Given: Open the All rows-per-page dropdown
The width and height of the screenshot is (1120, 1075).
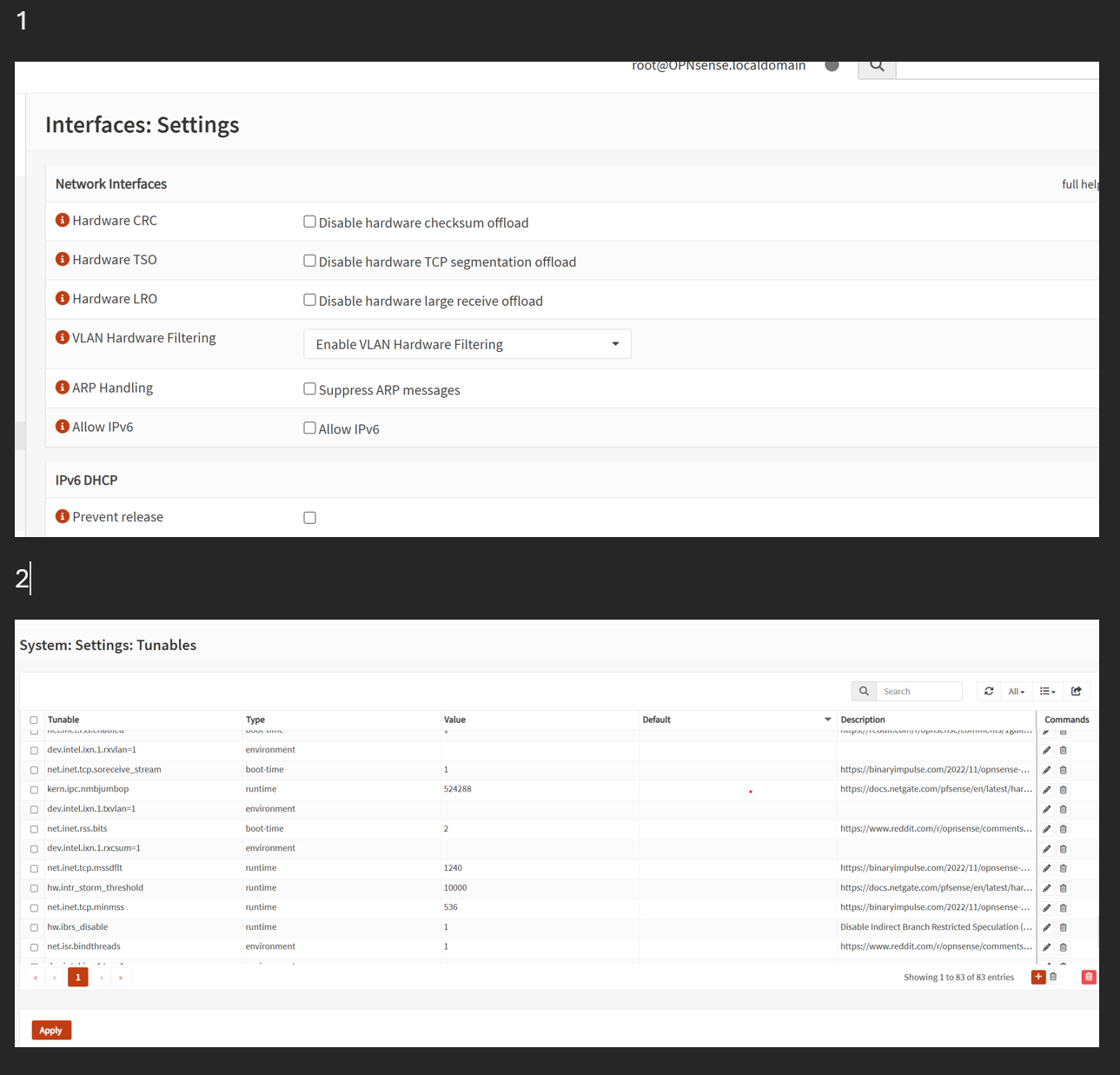Looking at the screenshot, I should click(1017, 691).
